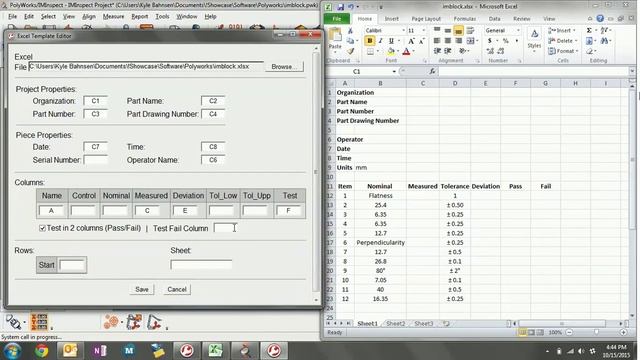The image size is (640, 360).
Task: Click Bold in the Excel ribbon
Action: [x=369, y=41]
